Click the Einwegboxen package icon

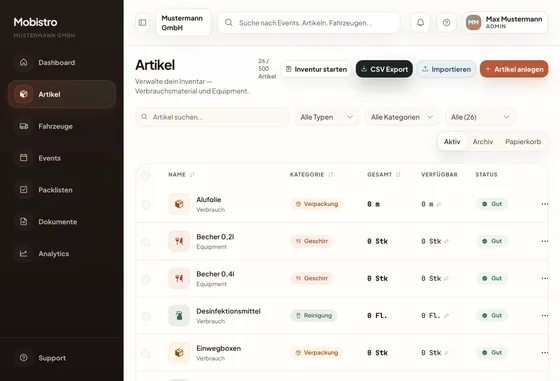point(179,352)
